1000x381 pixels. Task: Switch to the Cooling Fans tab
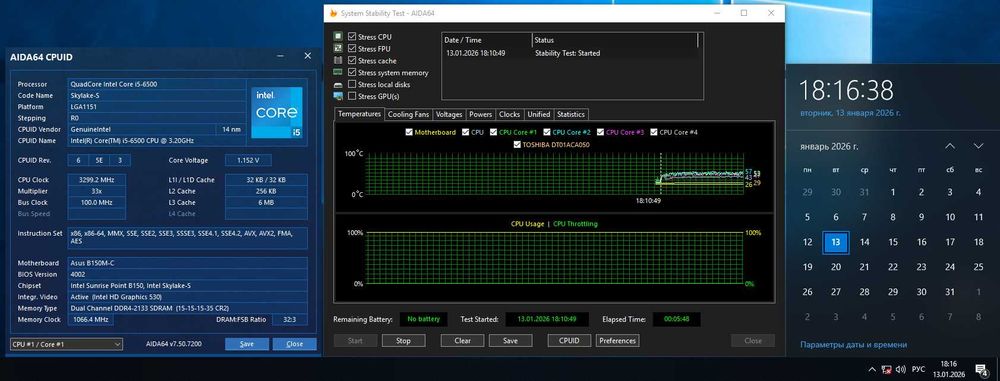click(409, 114)
